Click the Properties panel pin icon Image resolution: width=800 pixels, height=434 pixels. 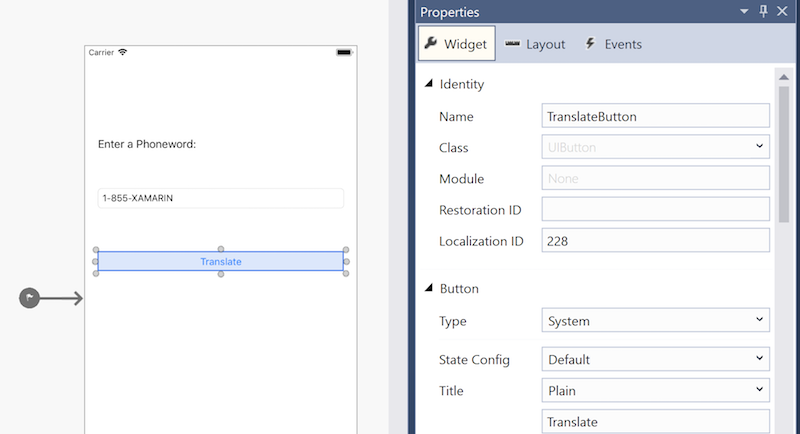[764, 12]
